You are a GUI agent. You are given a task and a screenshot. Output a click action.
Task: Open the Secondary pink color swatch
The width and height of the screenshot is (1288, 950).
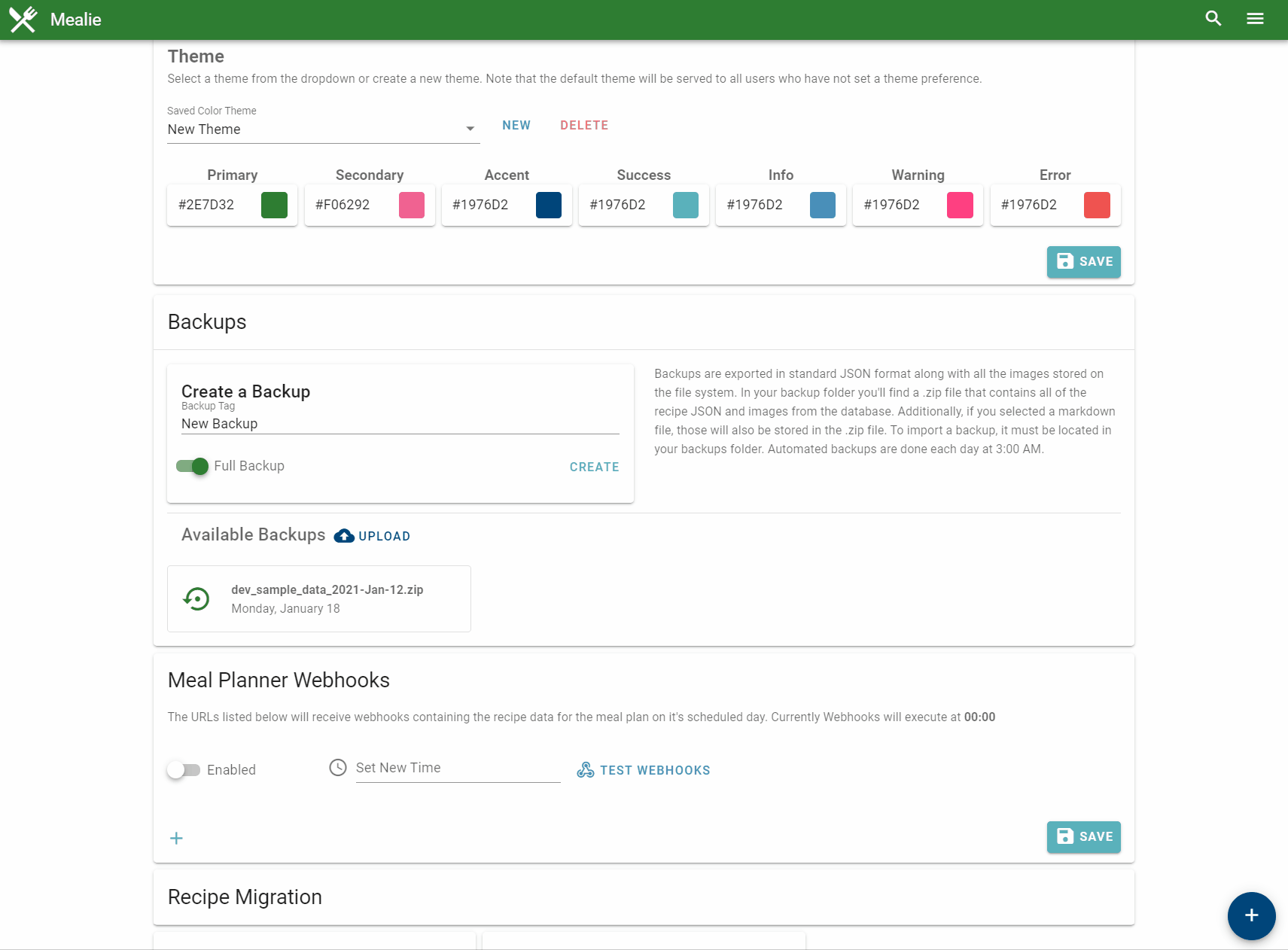tap(412, 205)
